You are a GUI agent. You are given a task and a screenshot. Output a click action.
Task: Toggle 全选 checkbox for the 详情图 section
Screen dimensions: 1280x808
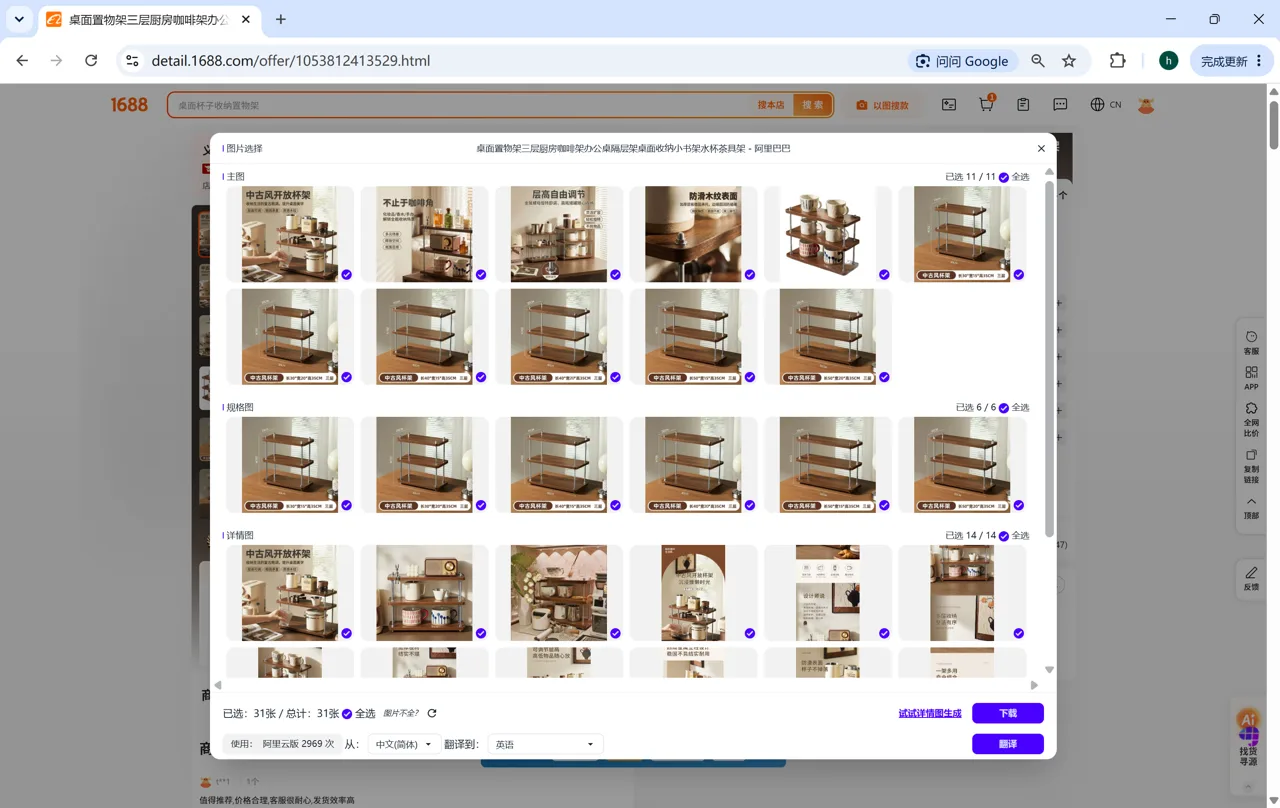click(x=1004, y=536)
